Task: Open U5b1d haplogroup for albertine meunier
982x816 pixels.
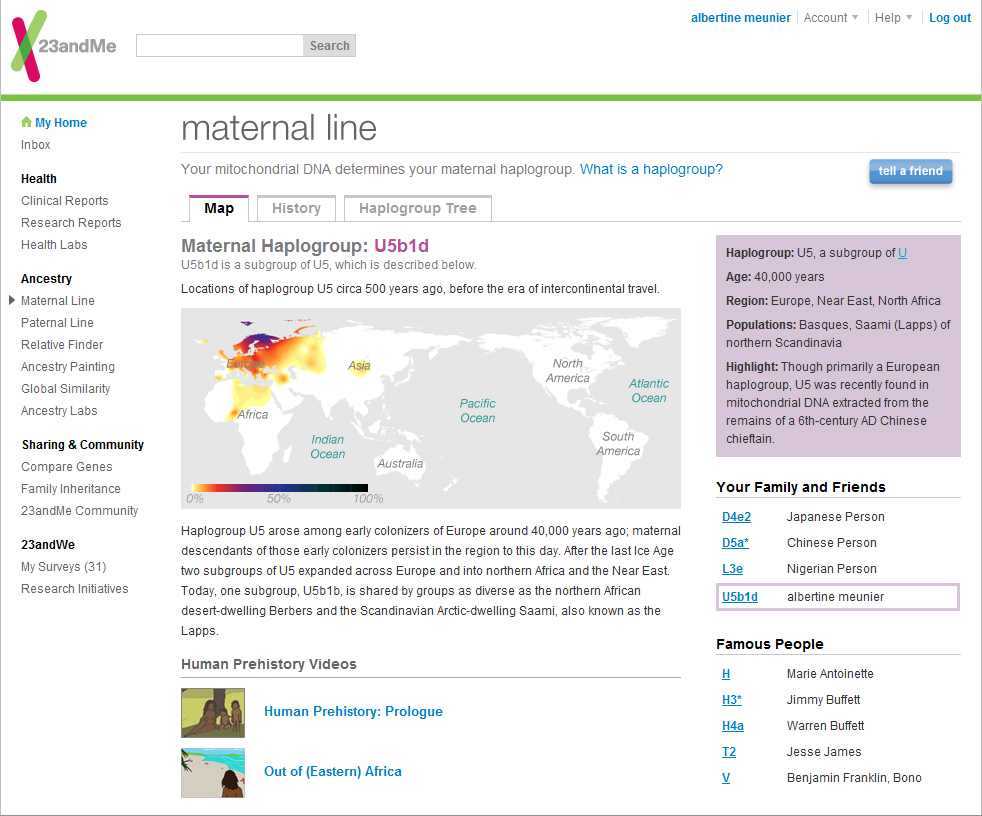Action: (x=740, y=597)
